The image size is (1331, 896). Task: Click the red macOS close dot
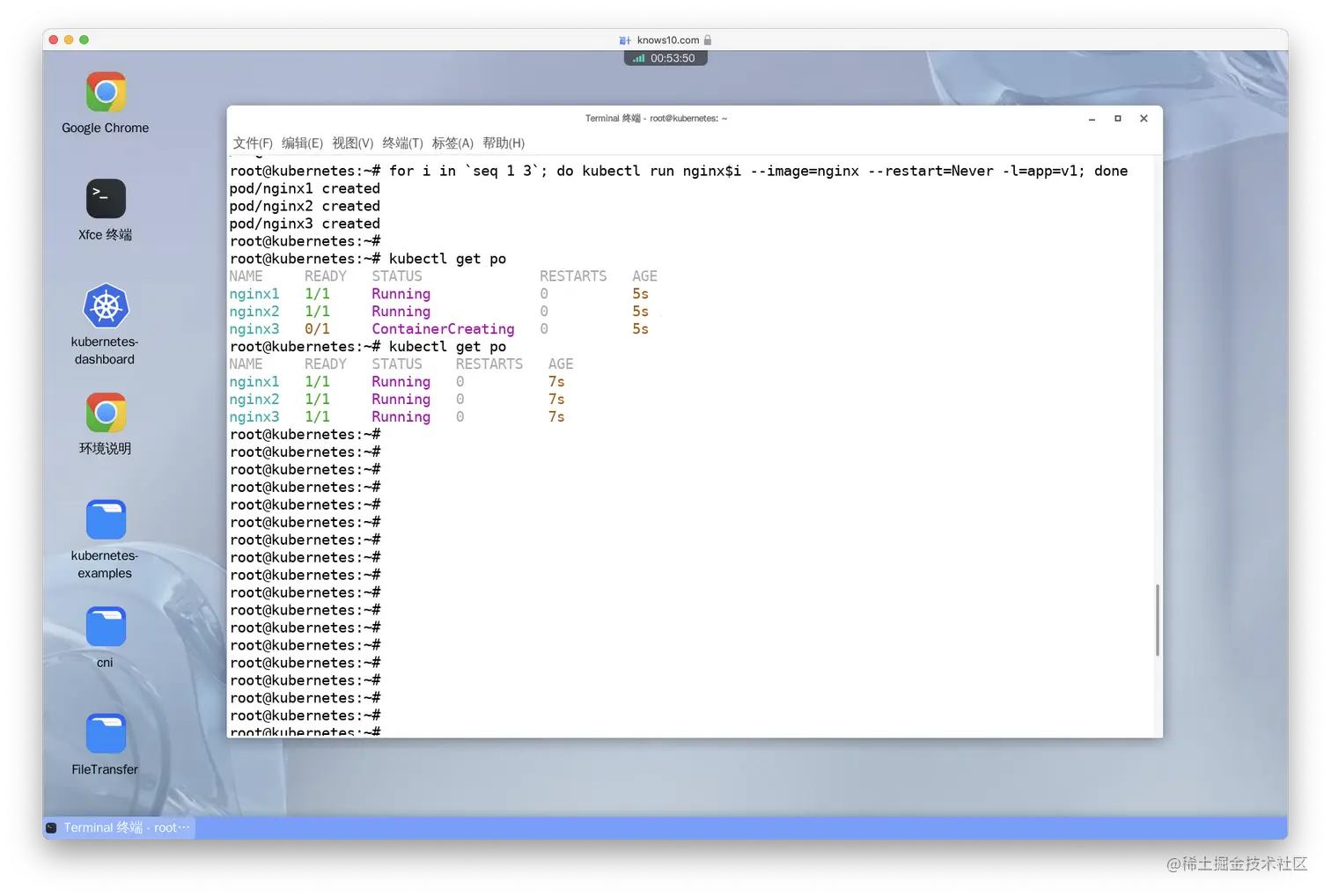pos(54,40)
